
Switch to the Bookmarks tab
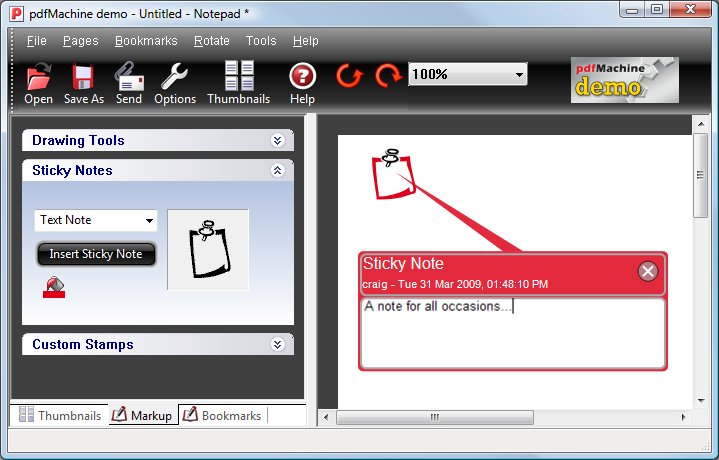point(222,415)
